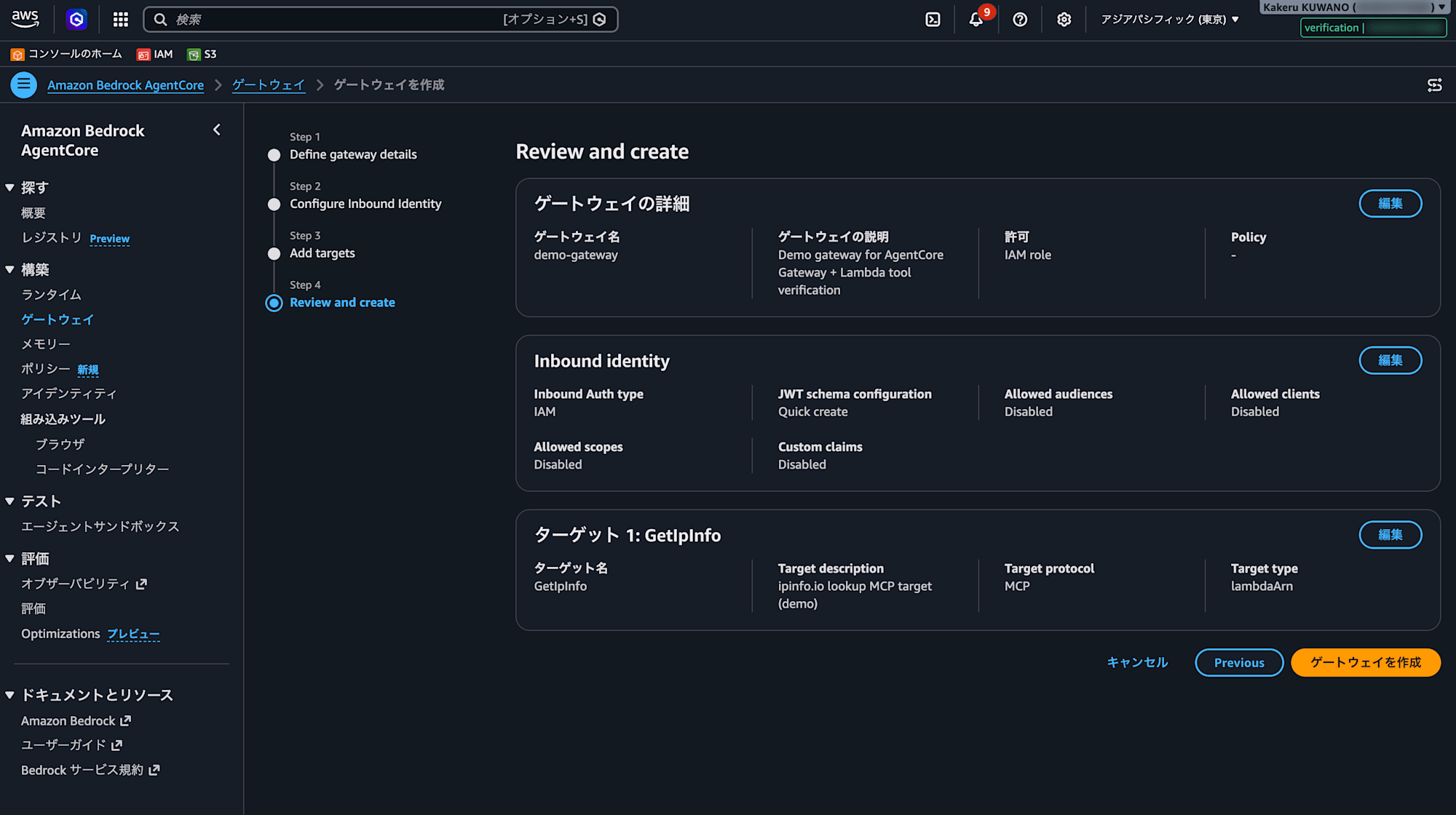Open アイデンティティ in the sidebar
Viewport: 1456px width, 815px height.
click(69, 394)
